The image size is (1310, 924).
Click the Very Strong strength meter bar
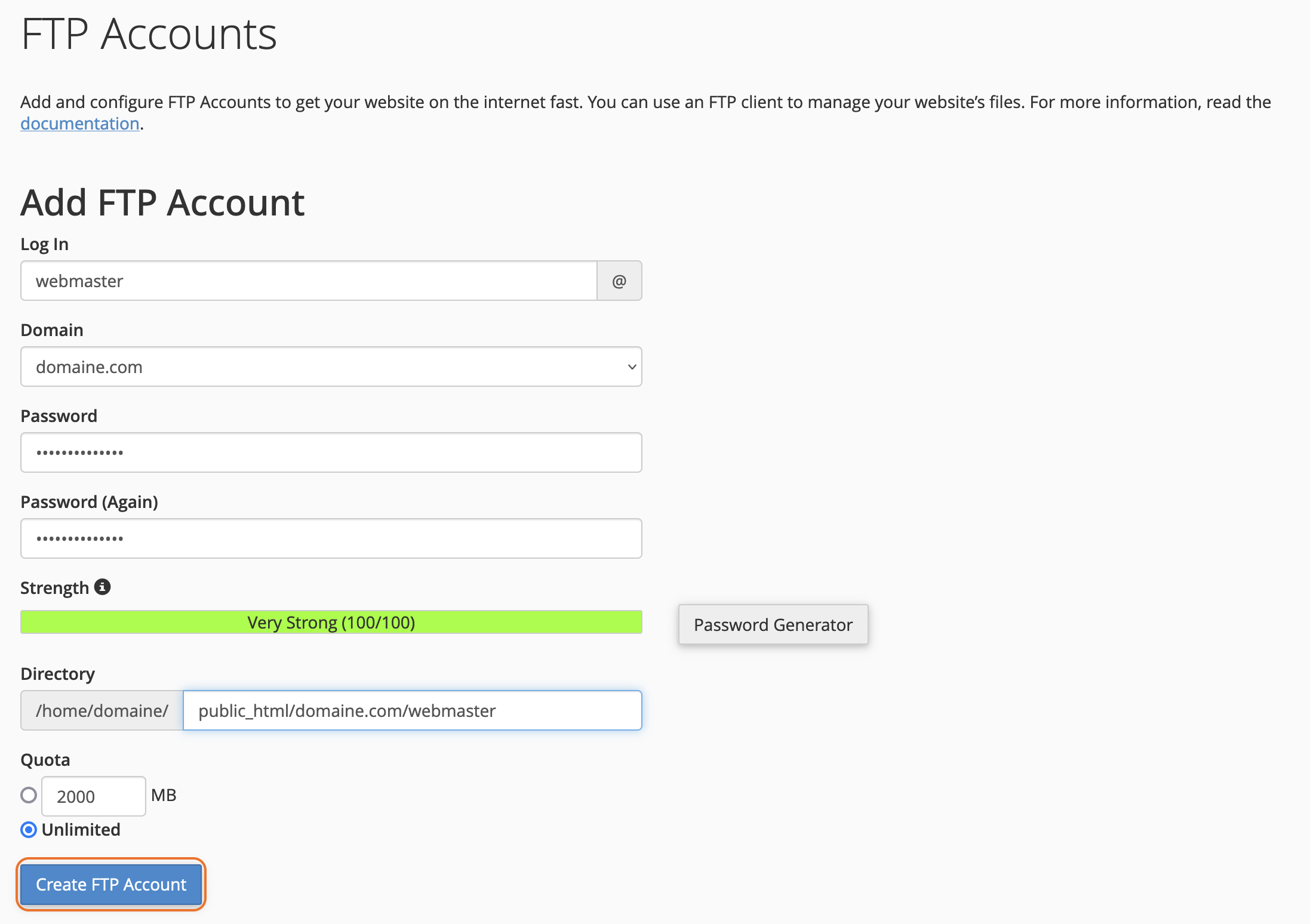point(331,622)
